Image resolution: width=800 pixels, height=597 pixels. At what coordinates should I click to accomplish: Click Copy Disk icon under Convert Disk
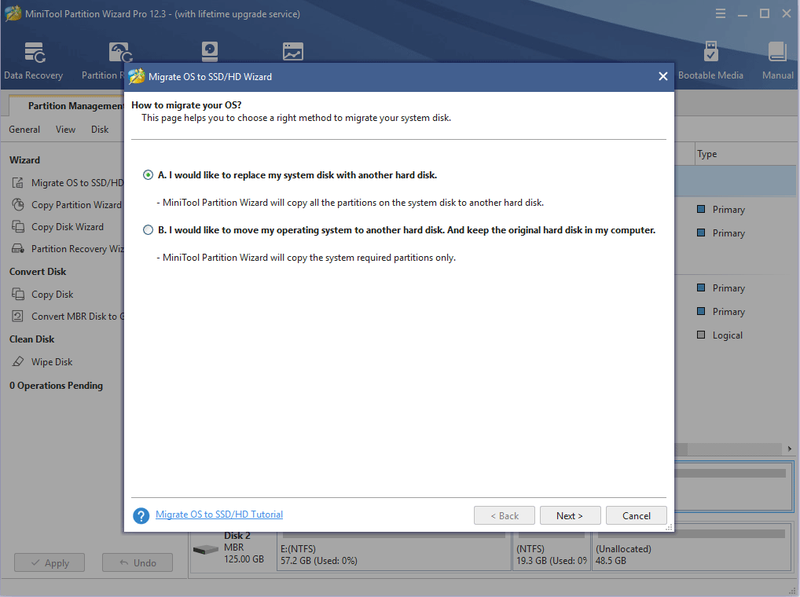pos(18,294)
